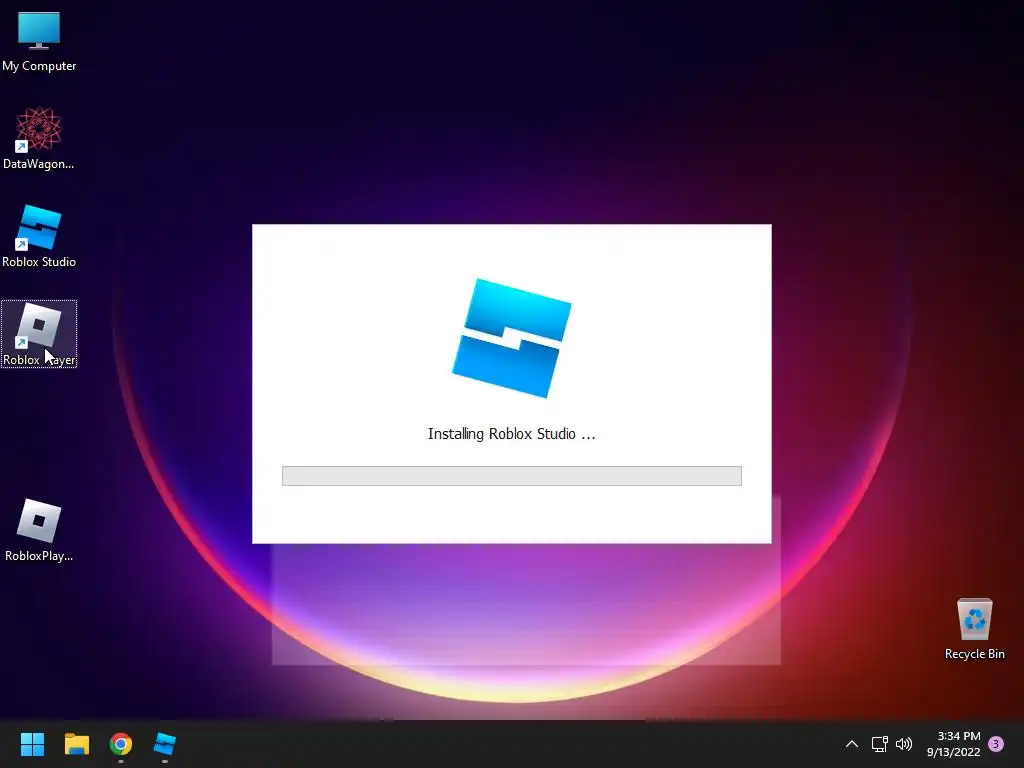Select the RobloxPlay... installer file icon
This screenshot has width=1024, height=768.
point(39,530)
